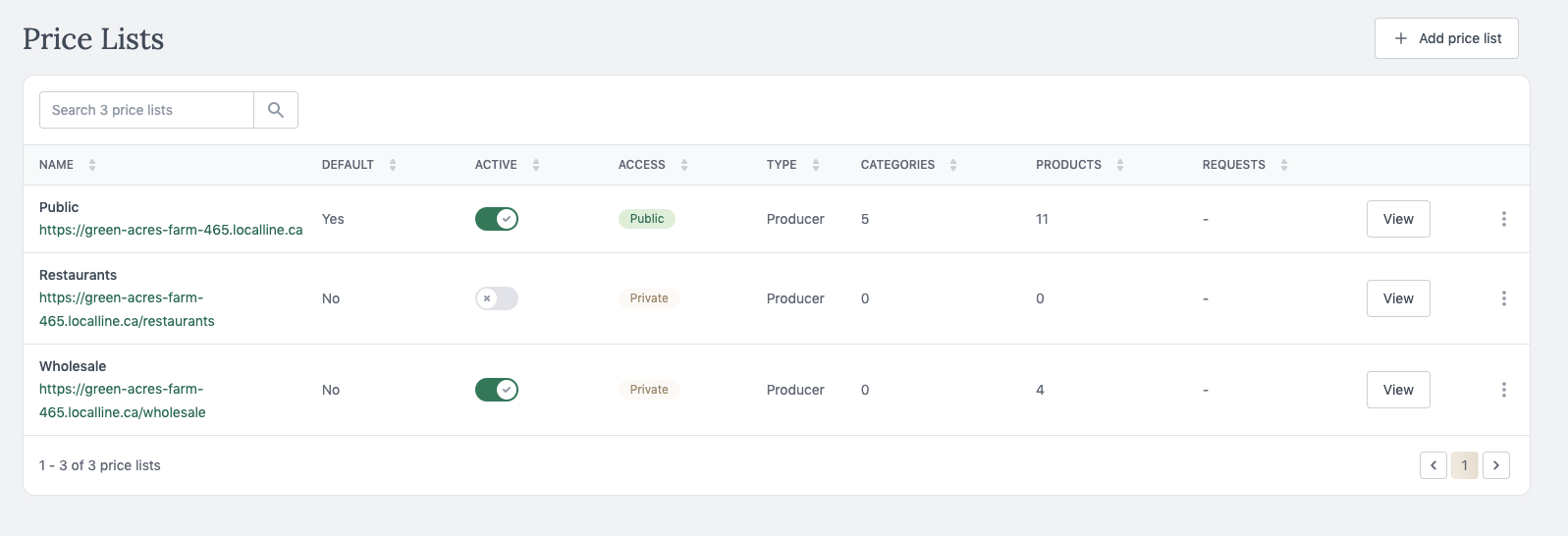Open more options for Restaurants price list
The width and height of the screenshot is (1568, 536).
[1503, 298]
